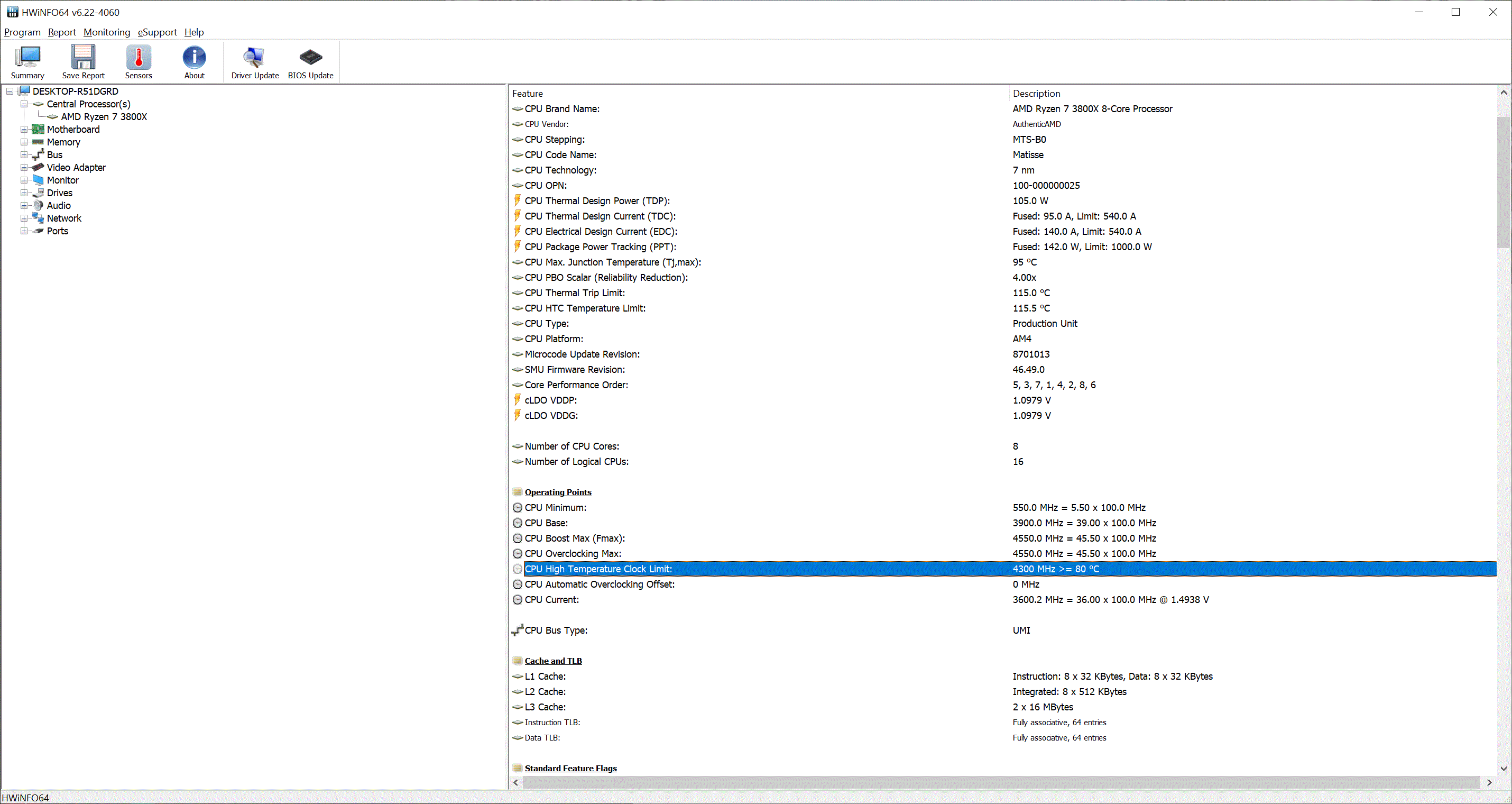Expand the Memory tree node
The width and height of the screenshot is (1512, 804).
pyautogui.click(x=24, y=142)
